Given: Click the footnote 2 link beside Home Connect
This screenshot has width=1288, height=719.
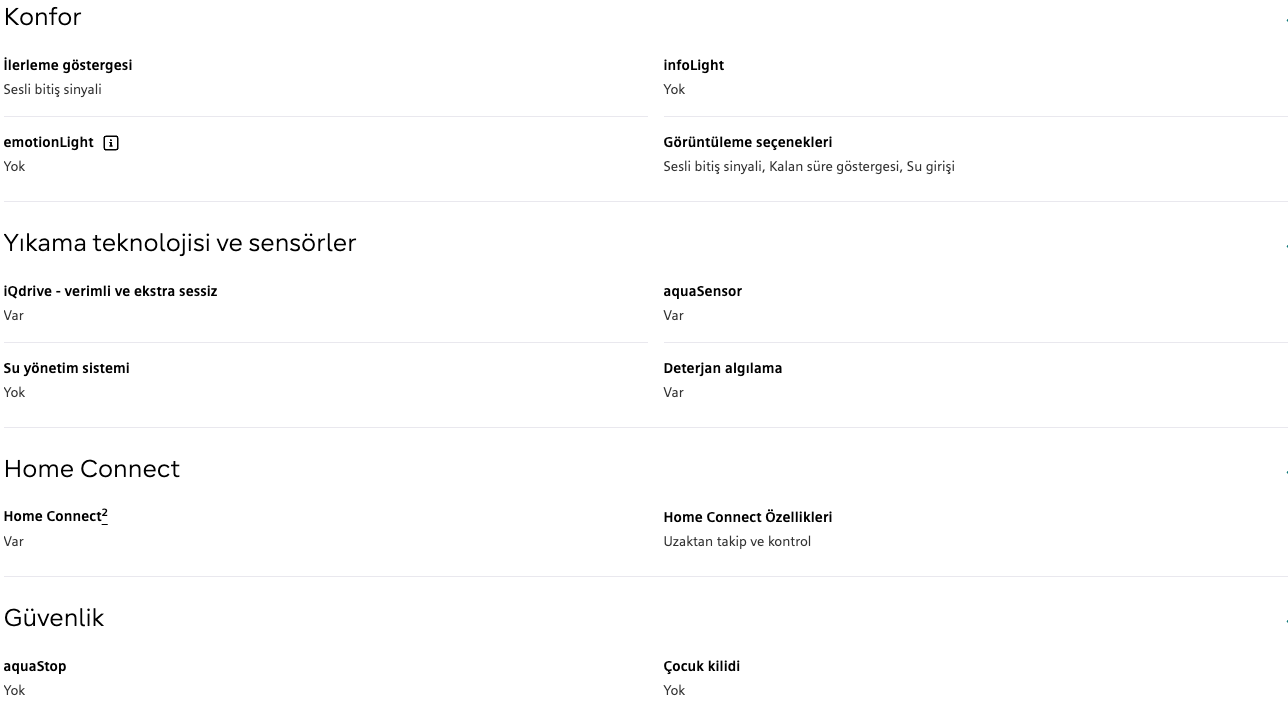Looking at the screenshot, I should [x=105, y=514].
